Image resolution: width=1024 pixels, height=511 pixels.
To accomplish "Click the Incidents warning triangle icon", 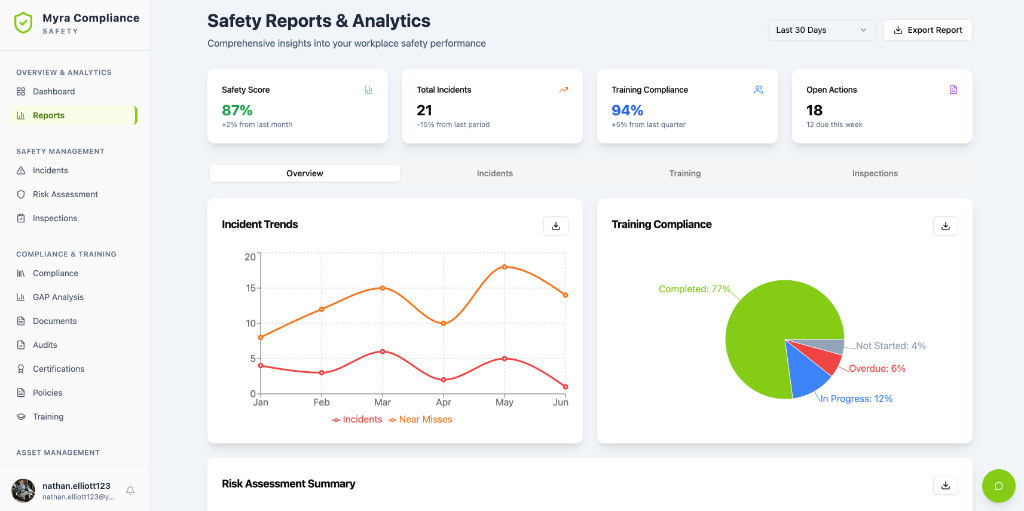I will [21, 171].
